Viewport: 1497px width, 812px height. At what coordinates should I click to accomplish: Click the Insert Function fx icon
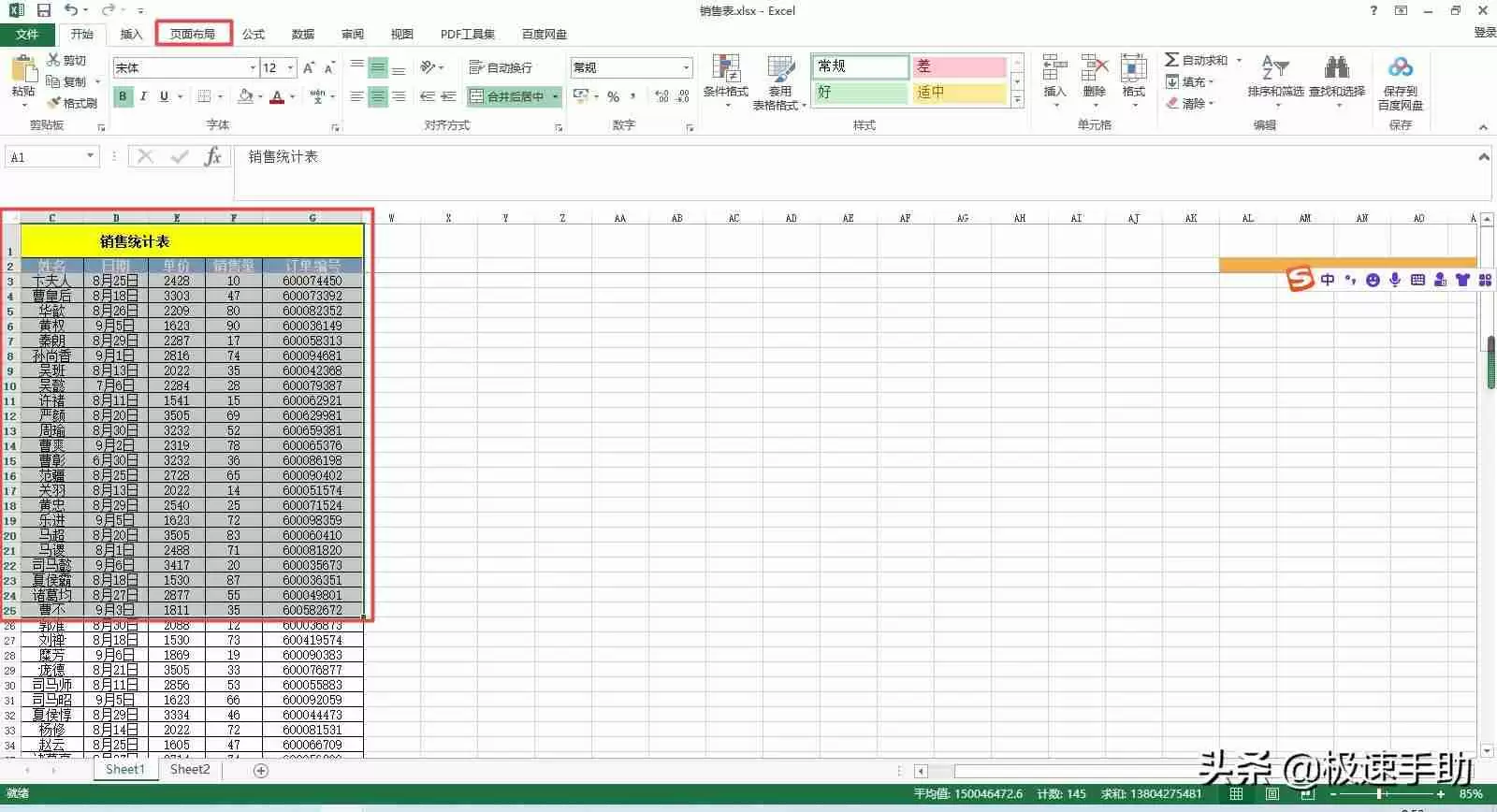click(x=212, y=157)
